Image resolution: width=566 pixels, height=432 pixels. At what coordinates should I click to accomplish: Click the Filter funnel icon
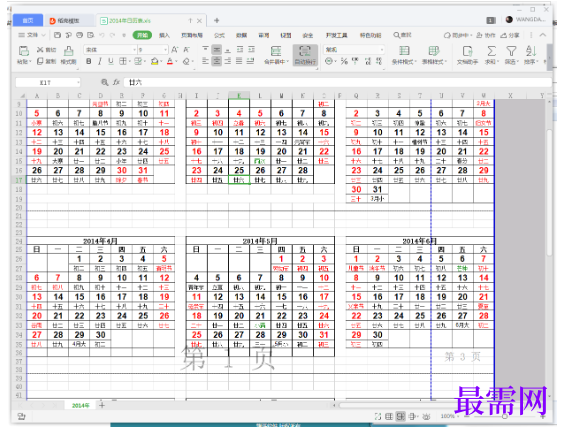[511, 51]
